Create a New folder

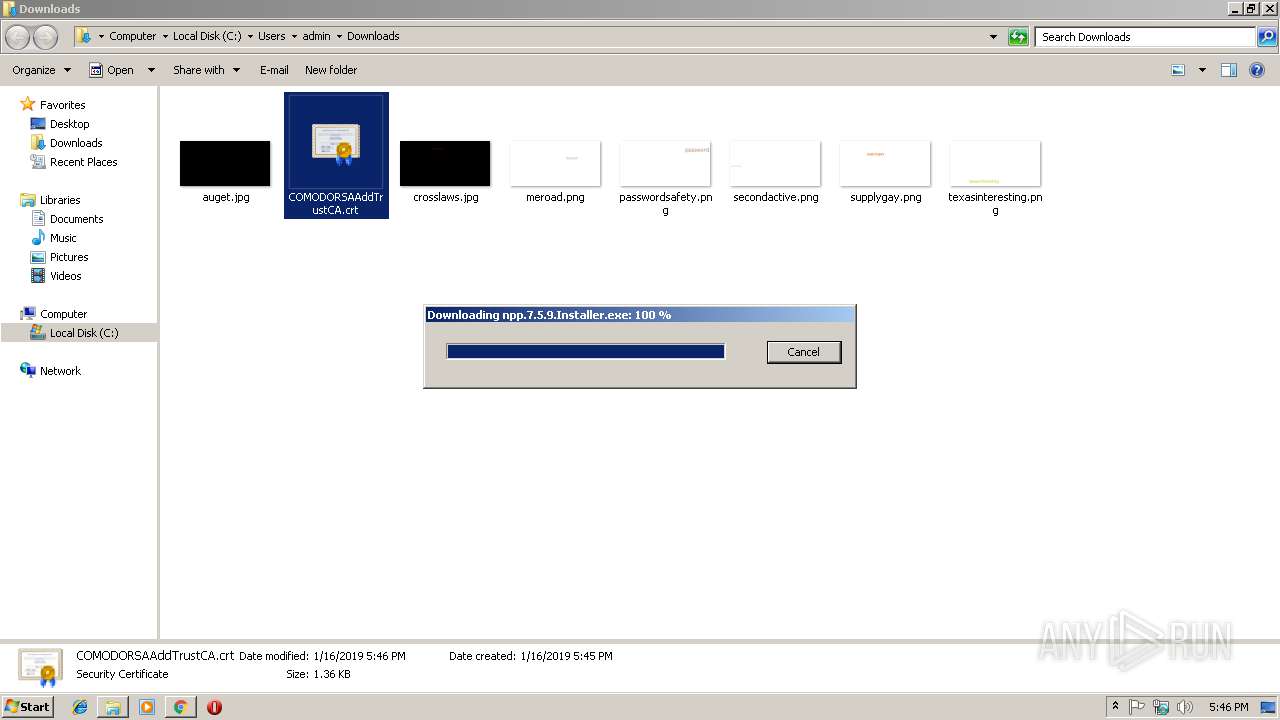click(331, 70)
